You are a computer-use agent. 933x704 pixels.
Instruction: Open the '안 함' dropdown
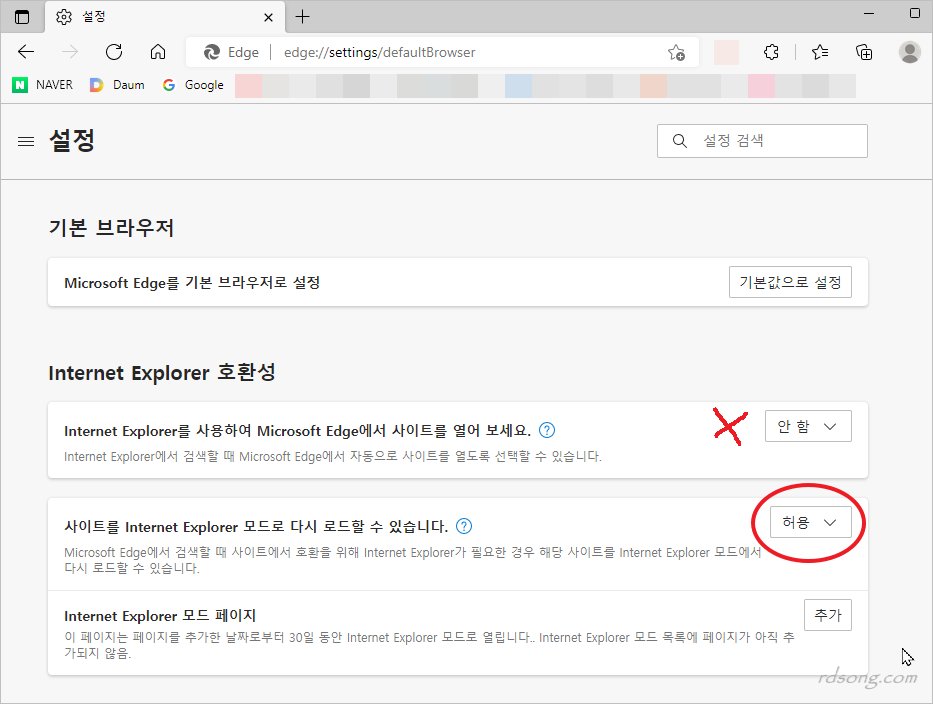pos(807,426)
